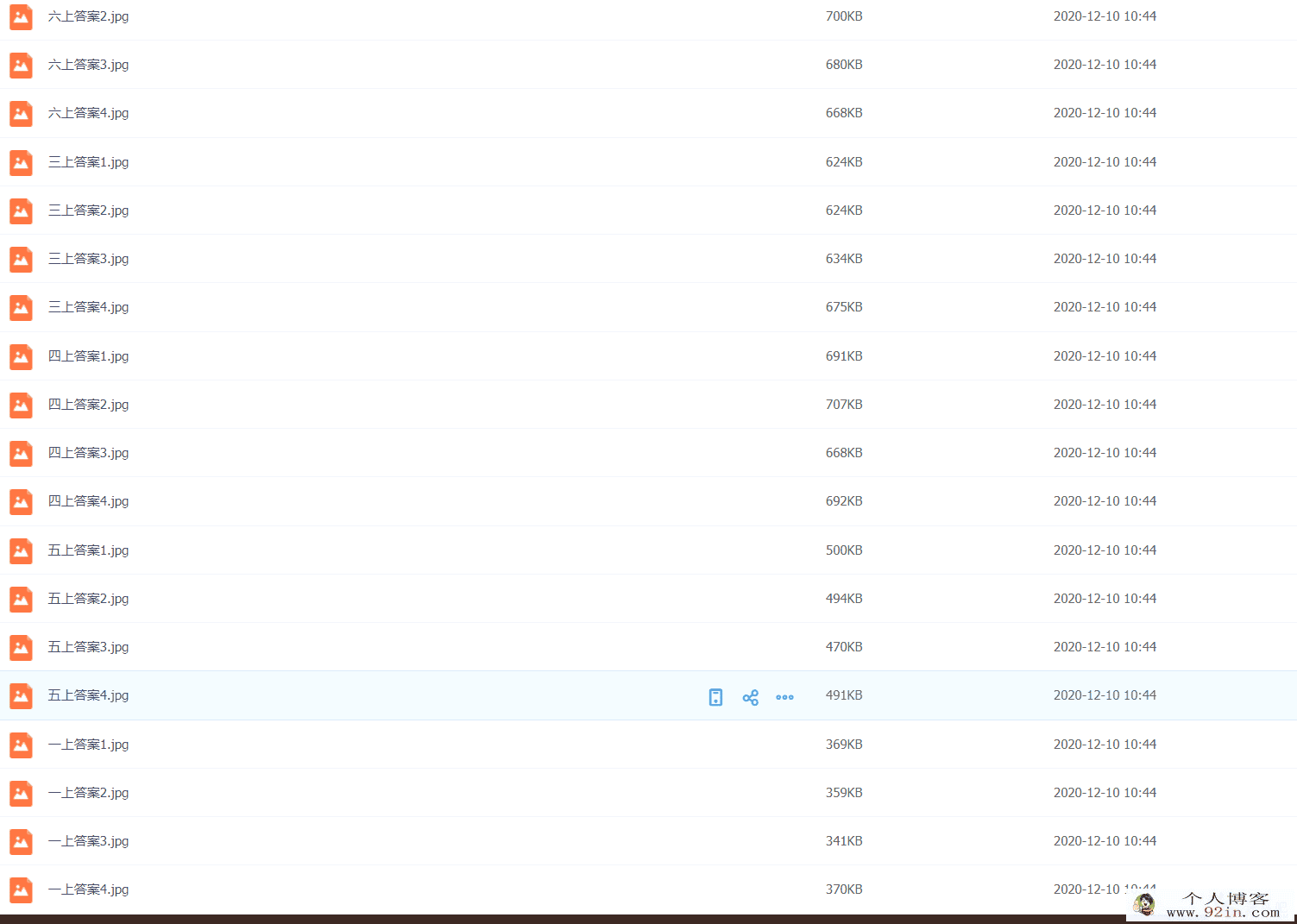Image resolution: width=1297 pixels, height=924 pixels.
Task: Open file 三上答案1.jpg
Action: [x=88, y=162]
